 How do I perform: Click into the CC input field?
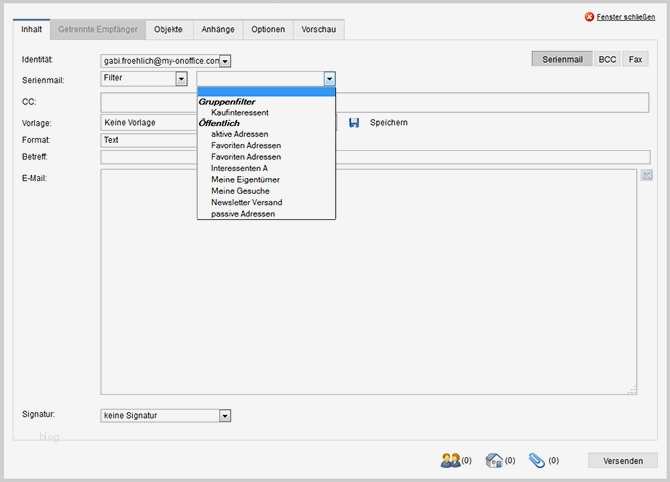coord(375,103)
